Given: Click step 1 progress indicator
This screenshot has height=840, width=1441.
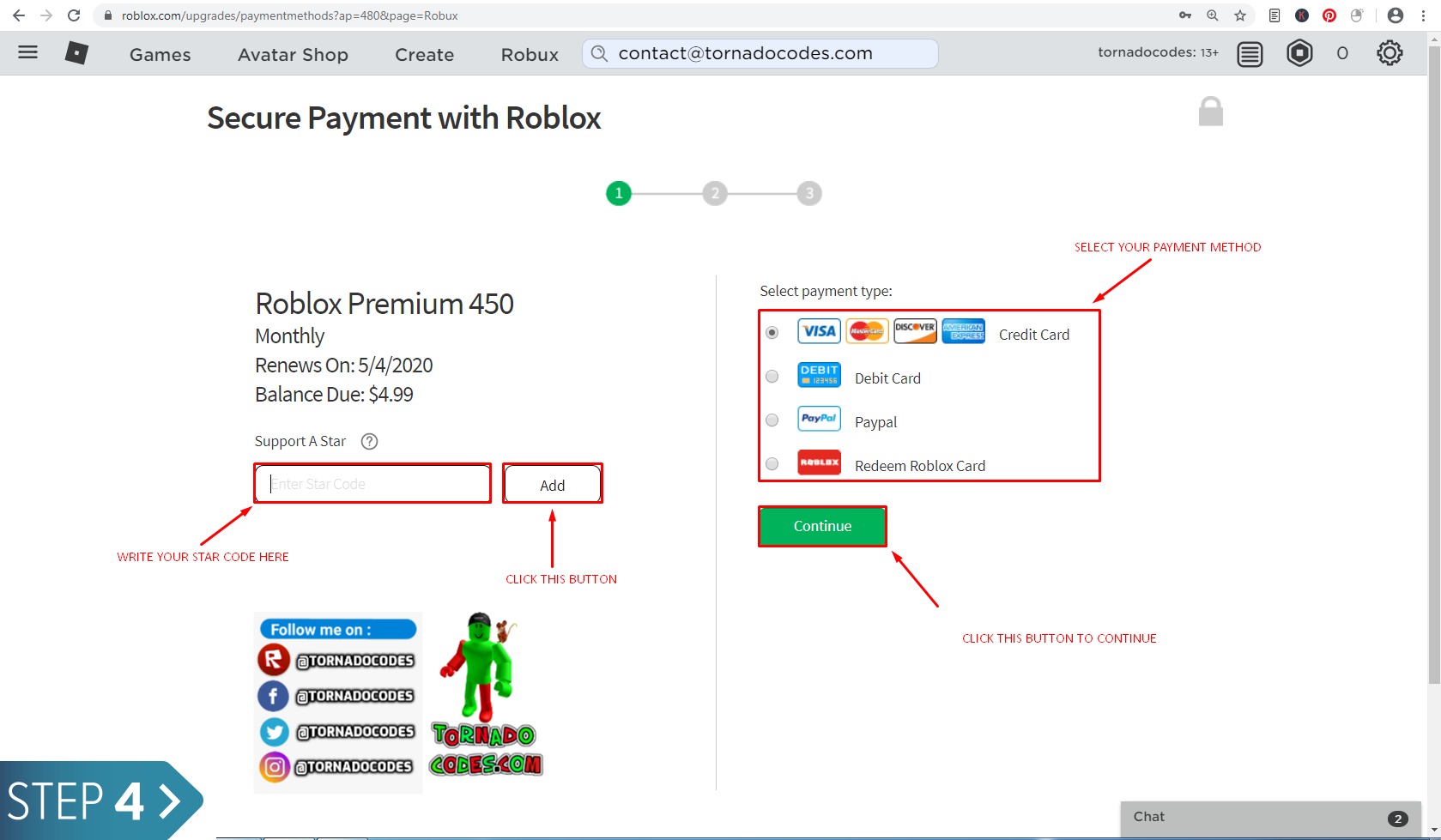Looking at the screenshot, I should point(619,193).
